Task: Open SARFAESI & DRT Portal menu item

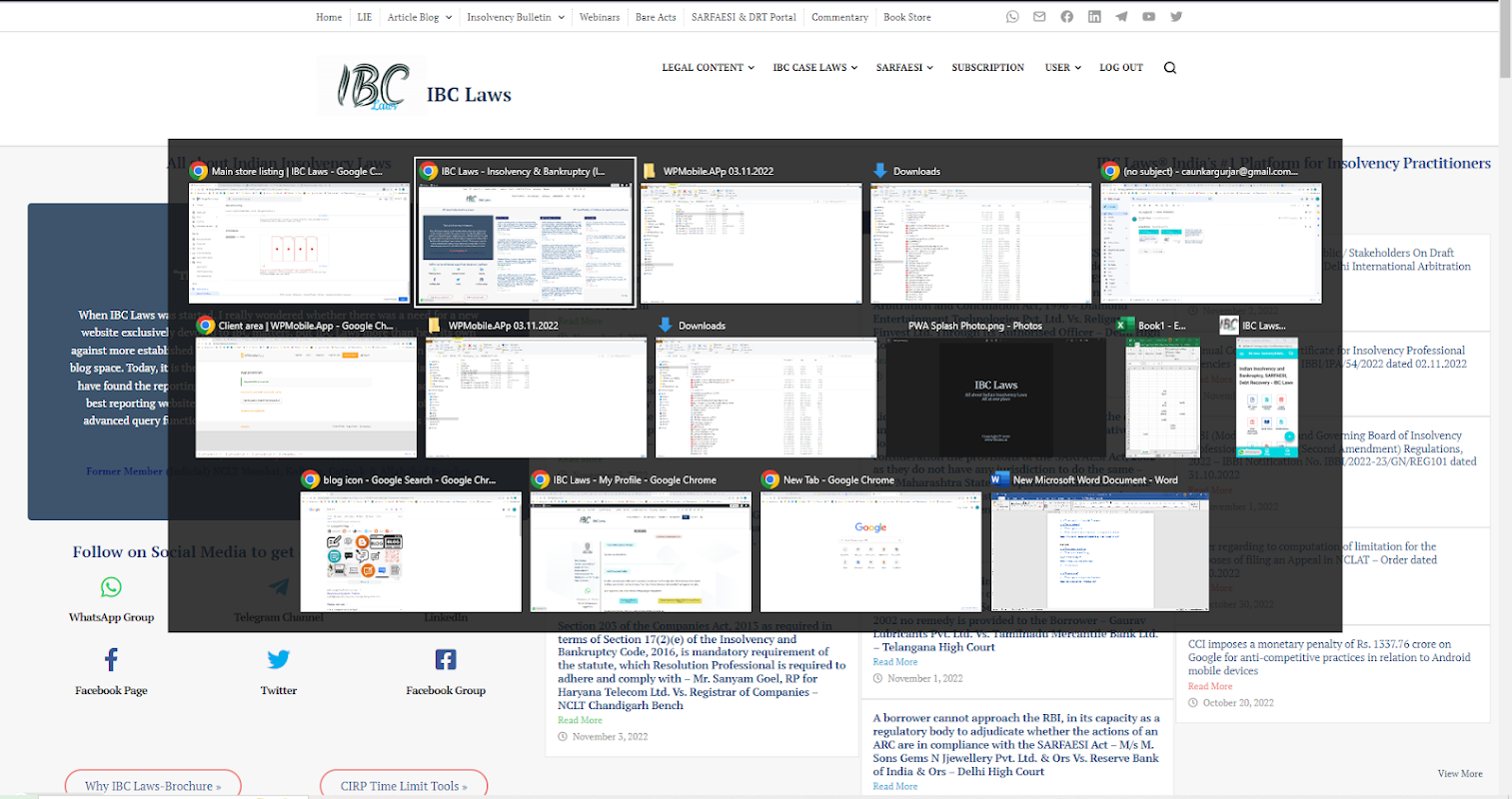Action: coord(744,17)
